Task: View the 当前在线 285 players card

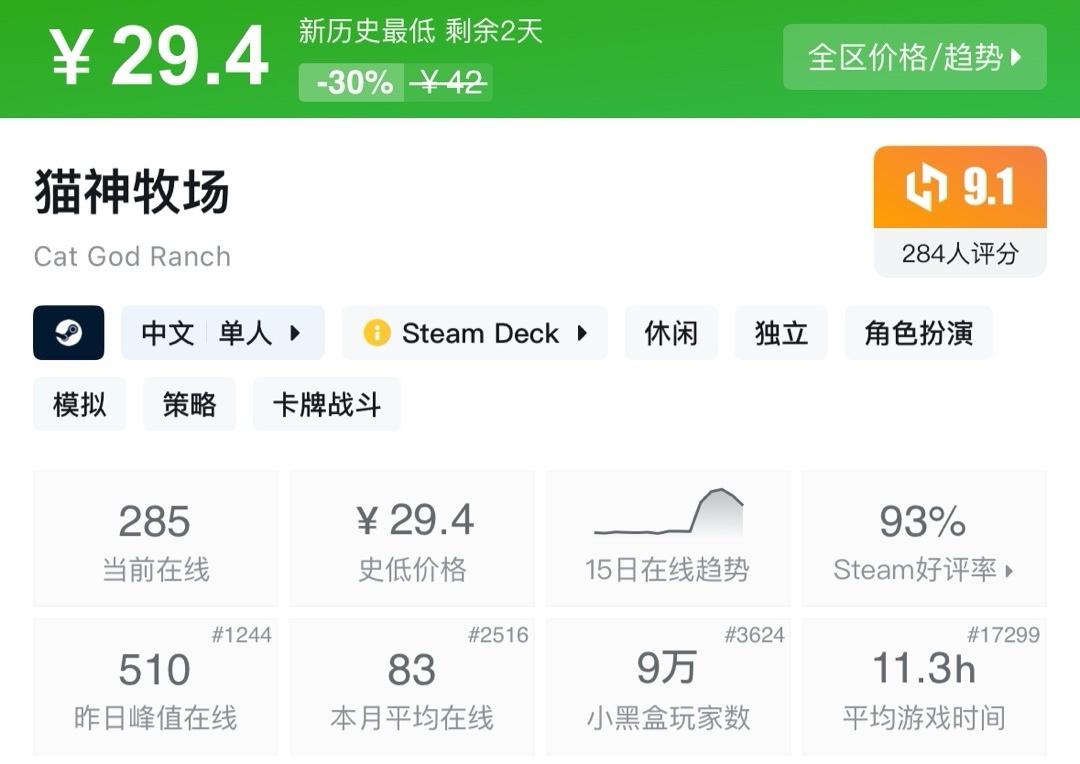Action: tap(156, 539)
